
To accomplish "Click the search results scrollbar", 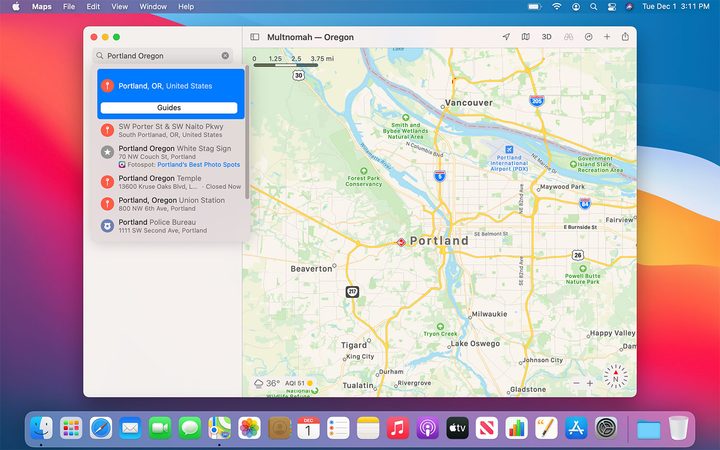I will click(x=247, y=133).
